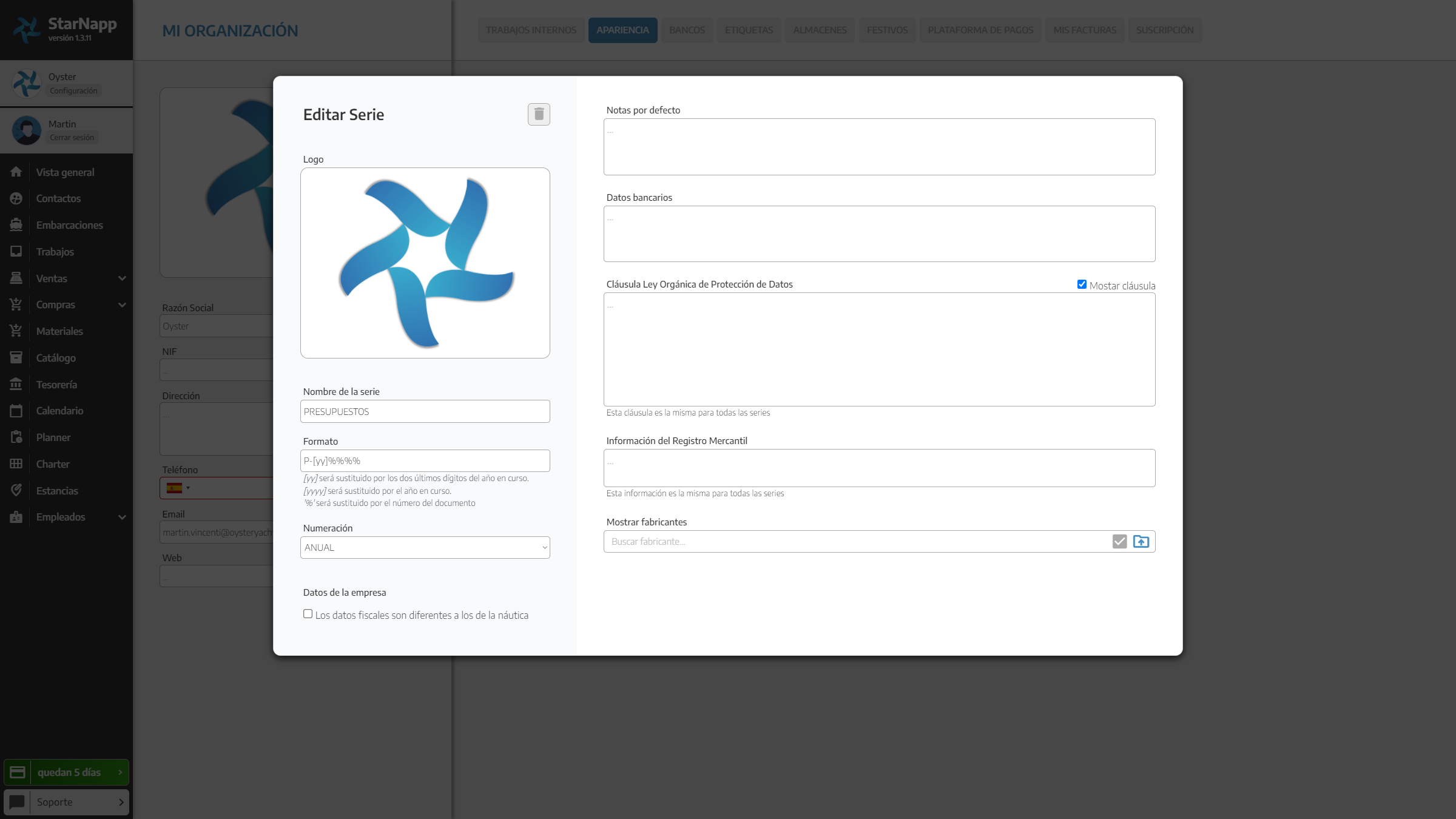Uncheck the Mostar cláusula checkbox
1456x819 pixels.
tap(1082, 285)
